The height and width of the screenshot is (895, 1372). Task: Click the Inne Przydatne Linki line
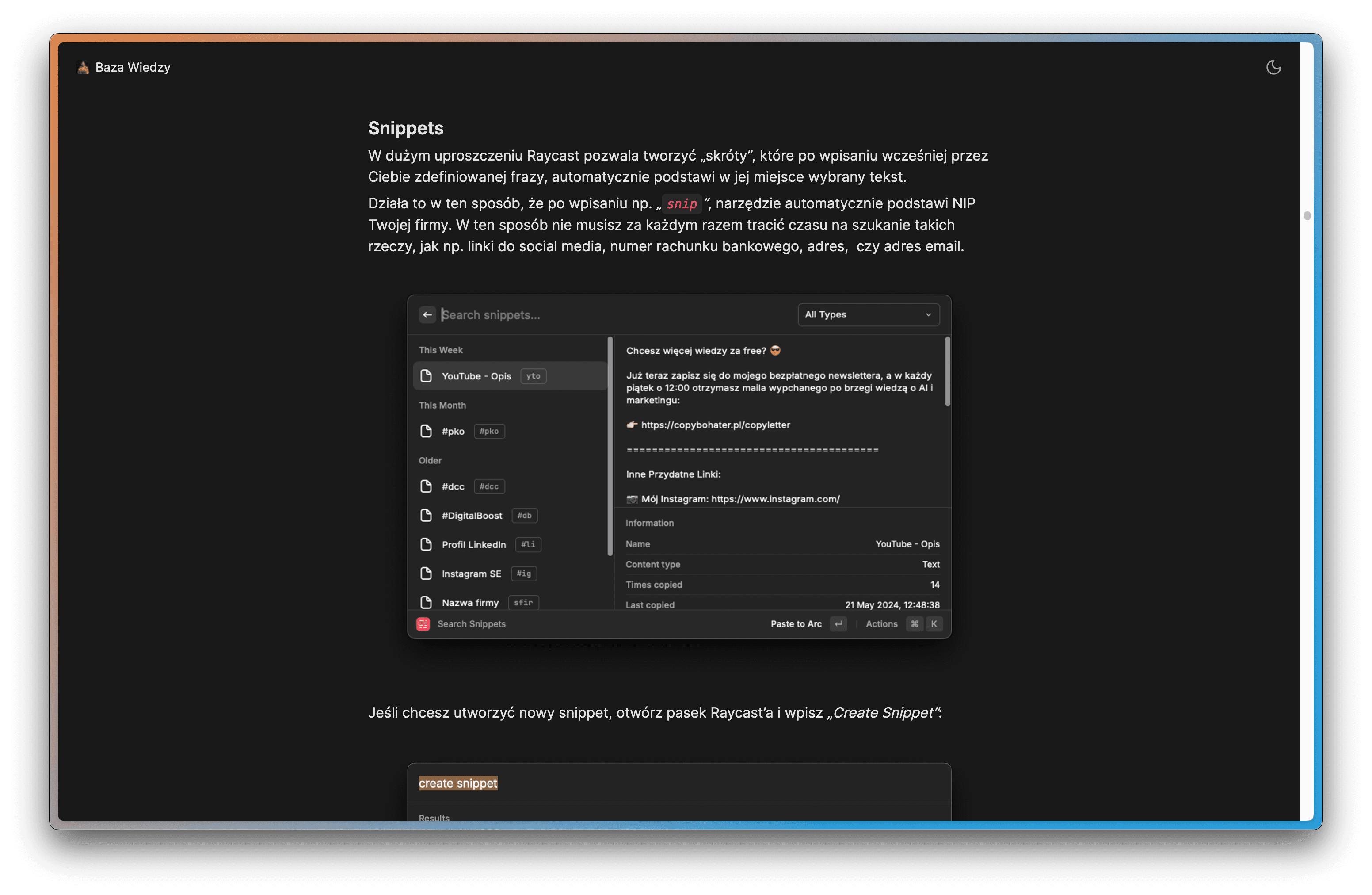click(673, 474)
